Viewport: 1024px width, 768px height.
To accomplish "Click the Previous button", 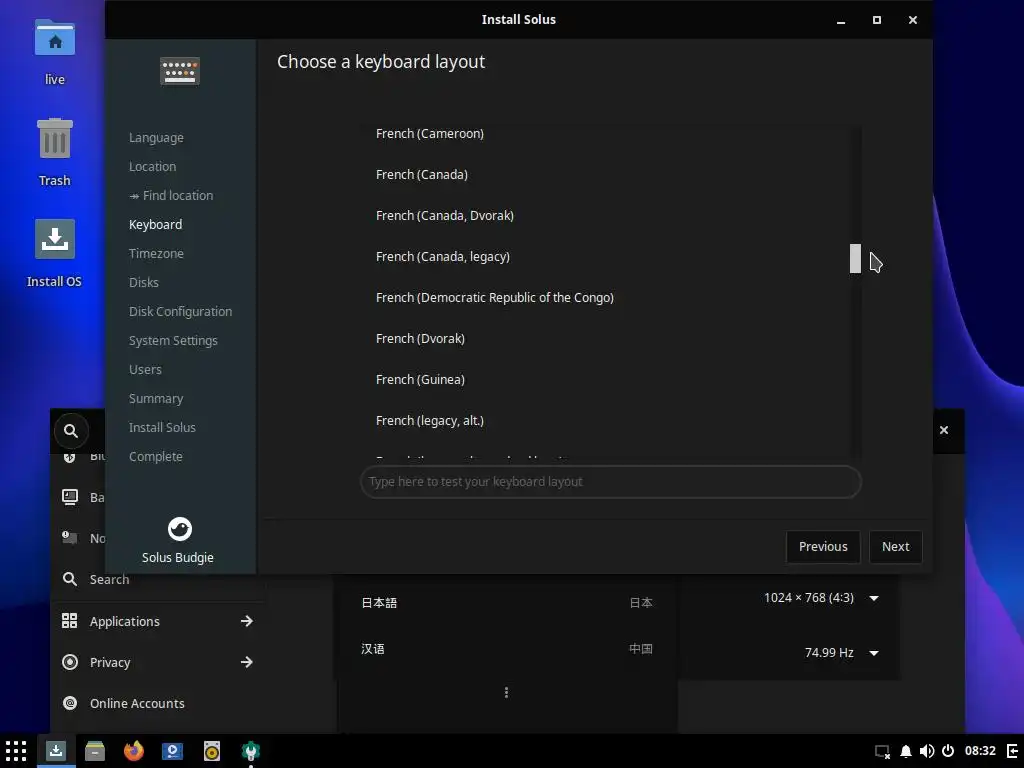I will click(x=823, y=547).
